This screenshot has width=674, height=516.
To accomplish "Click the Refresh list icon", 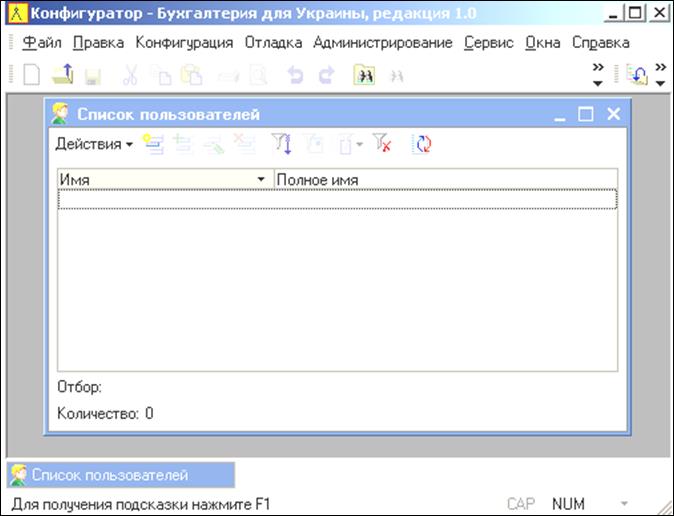I will (x=422, y=144).
